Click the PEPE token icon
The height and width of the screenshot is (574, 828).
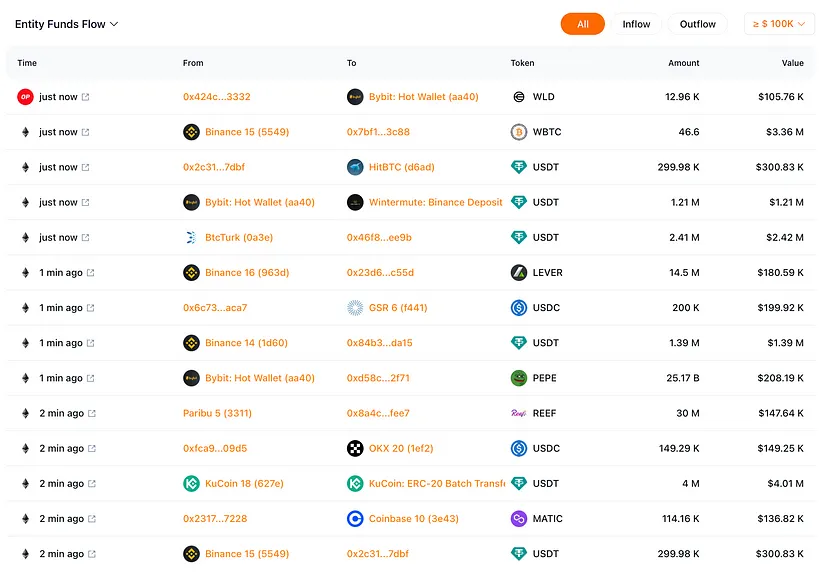(x=518, y=378)
